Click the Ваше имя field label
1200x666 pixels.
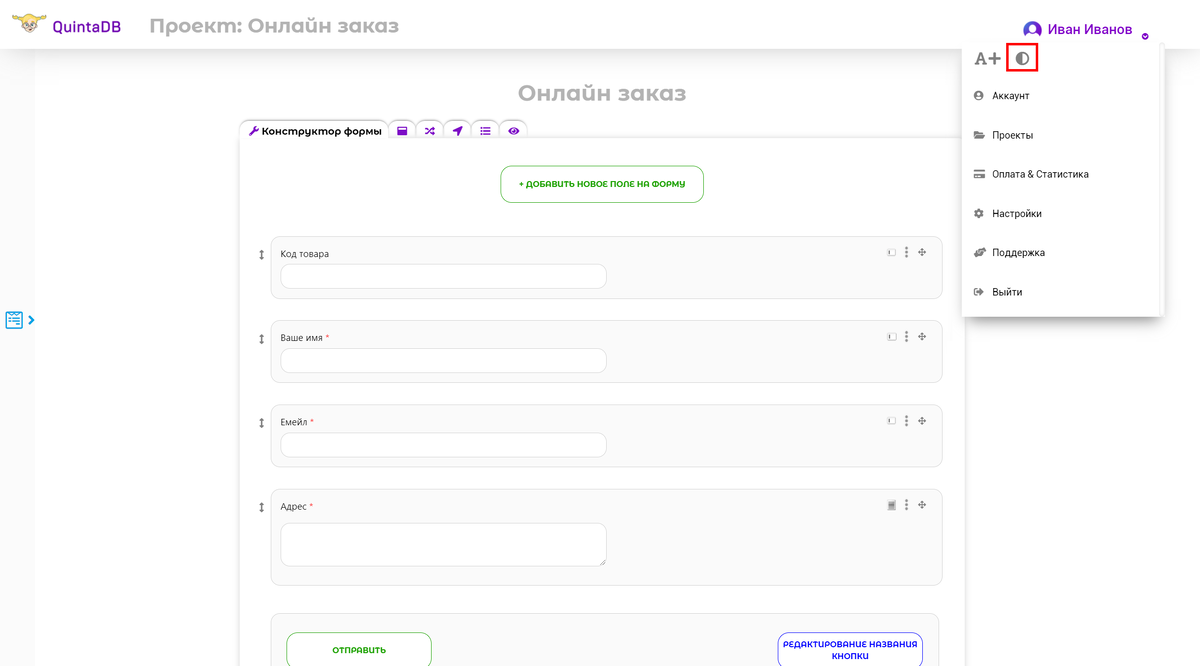click(302, 338)
